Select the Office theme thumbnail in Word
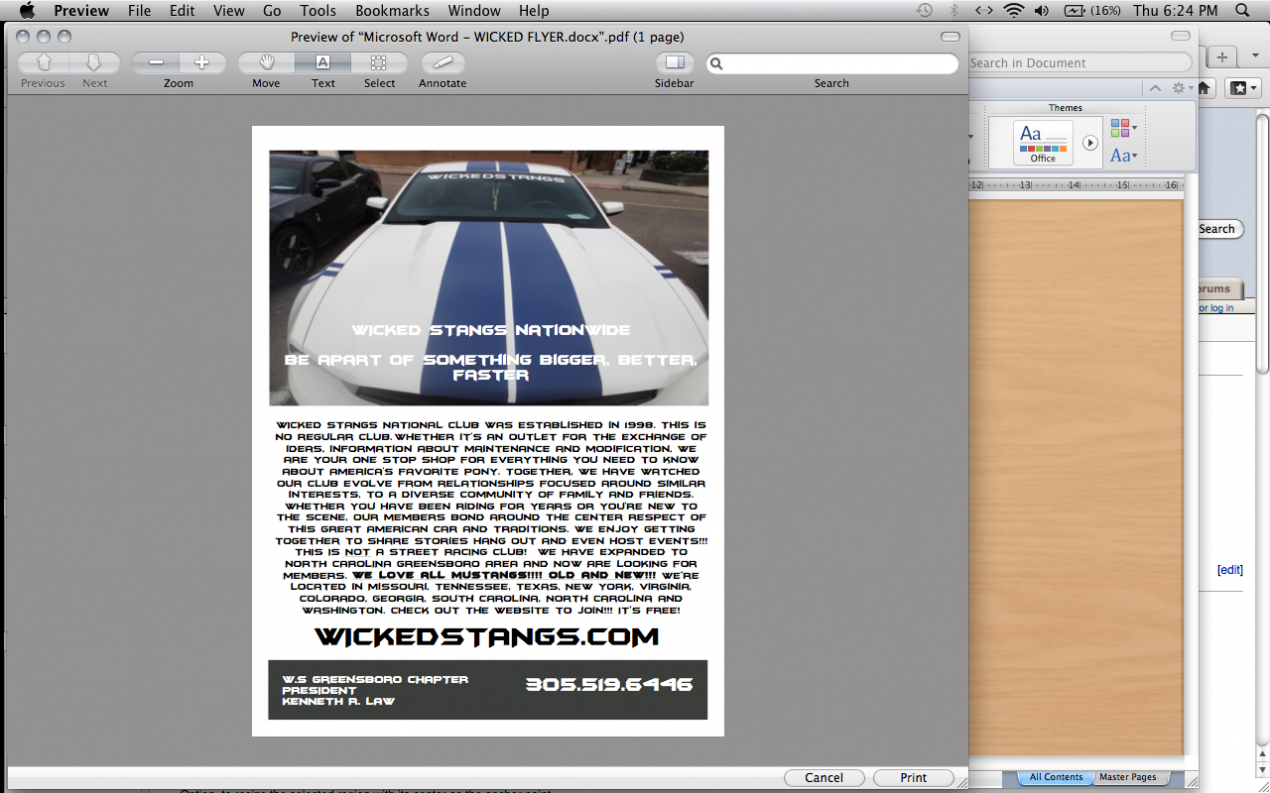Viewport: 1270px width, 793px height. (x=1043, y=143)
